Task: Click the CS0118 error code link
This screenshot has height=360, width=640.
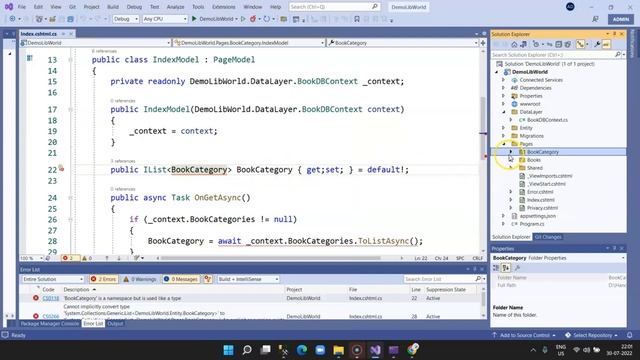Action: [51, 298]
